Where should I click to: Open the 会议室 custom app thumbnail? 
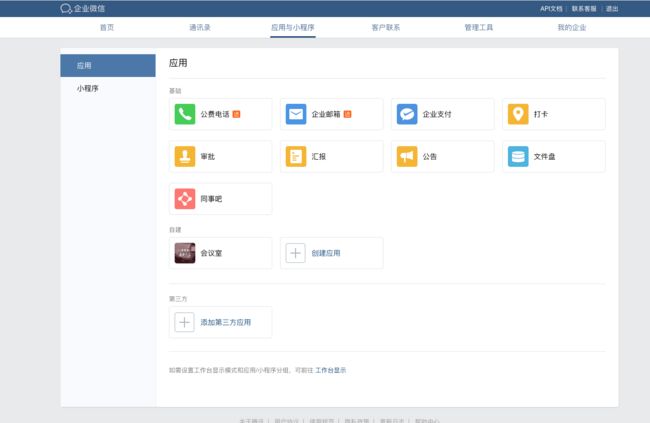pyautogui.click(x=185, y=253)
